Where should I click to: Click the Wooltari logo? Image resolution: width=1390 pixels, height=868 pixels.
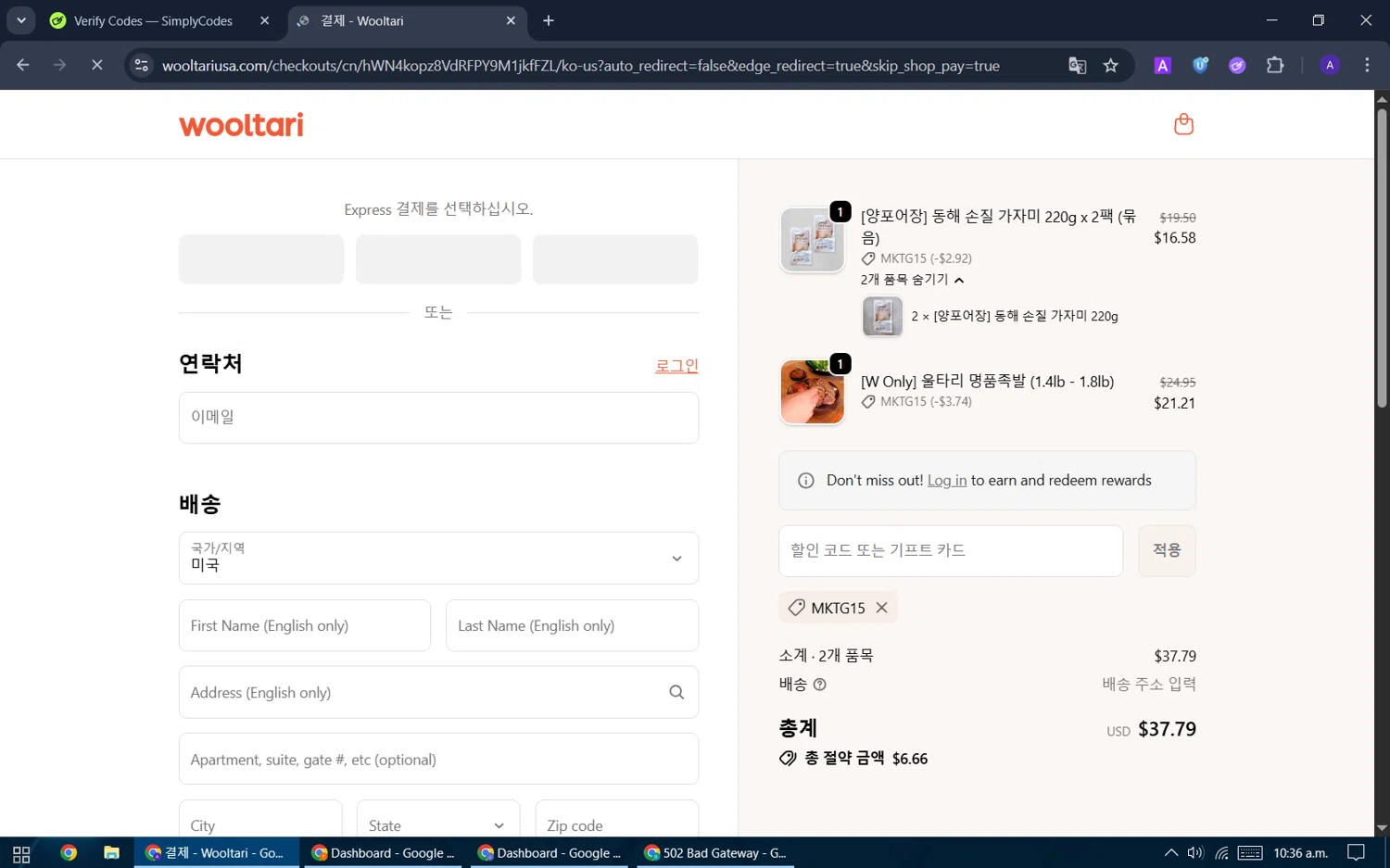coord(241,125)
